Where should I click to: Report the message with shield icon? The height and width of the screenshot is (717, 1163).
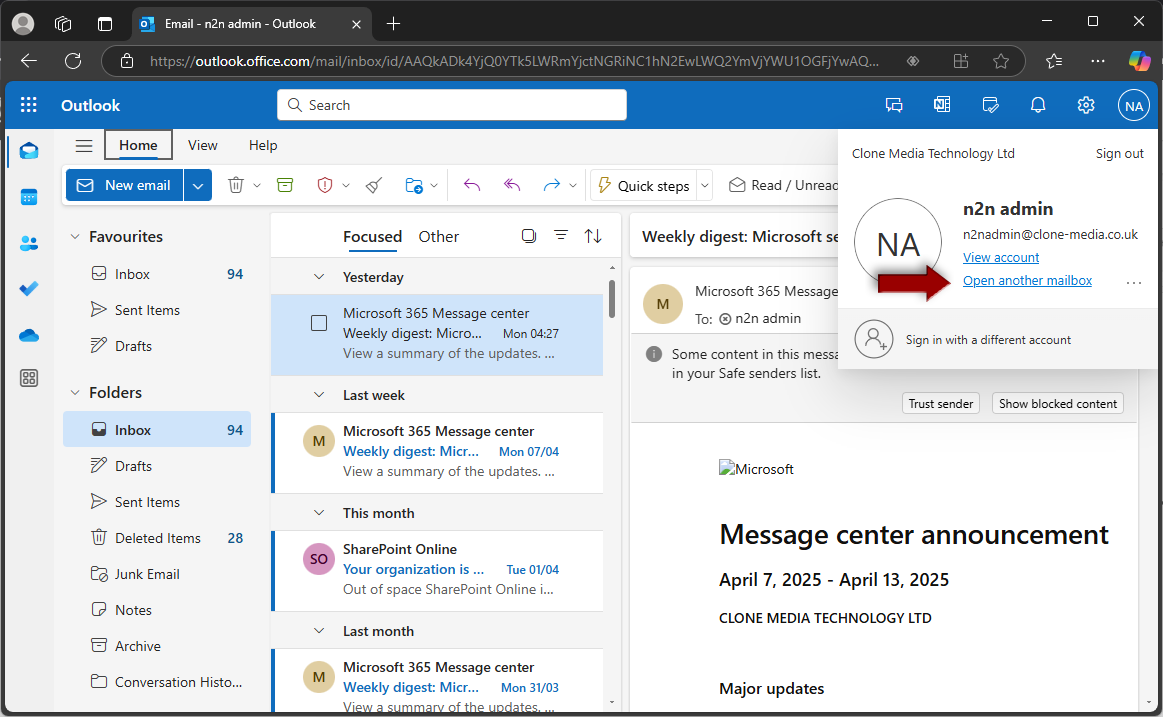pyautogui.click(x=325, y=185)
